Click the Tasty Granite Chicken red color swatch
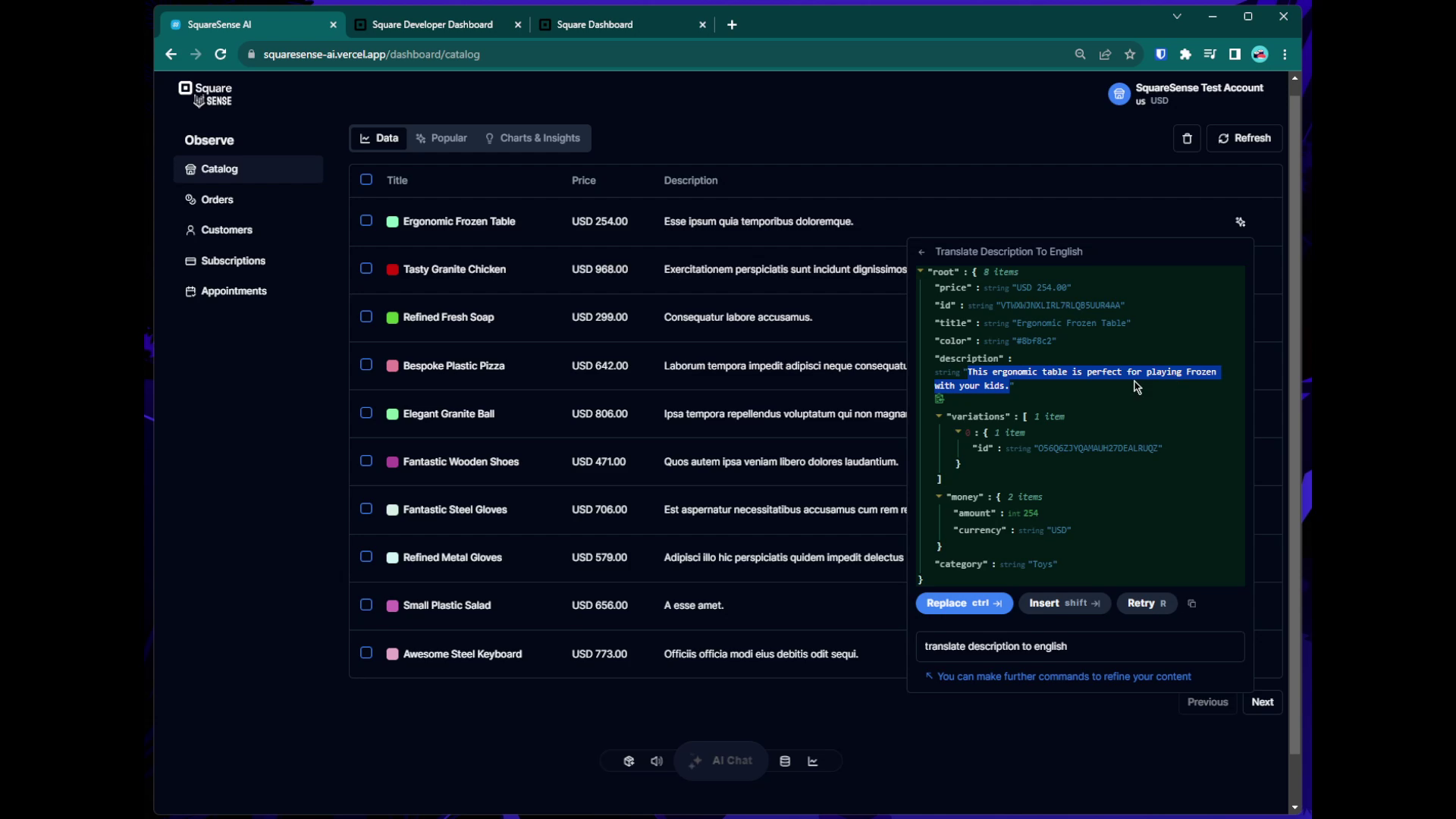 (393, 269)
